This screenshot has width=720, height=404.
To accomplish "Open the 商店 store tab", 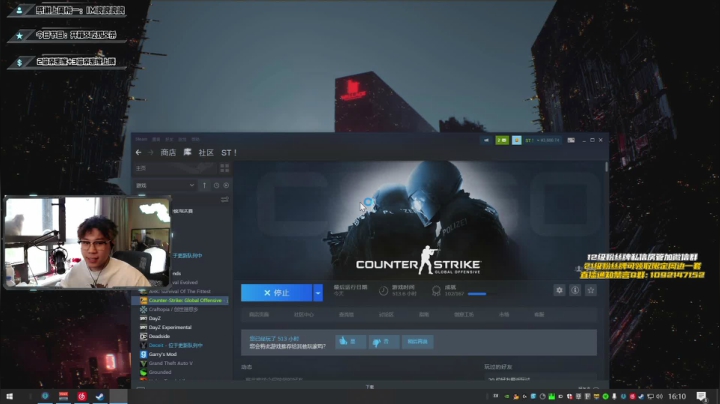I will pos(168,152).
